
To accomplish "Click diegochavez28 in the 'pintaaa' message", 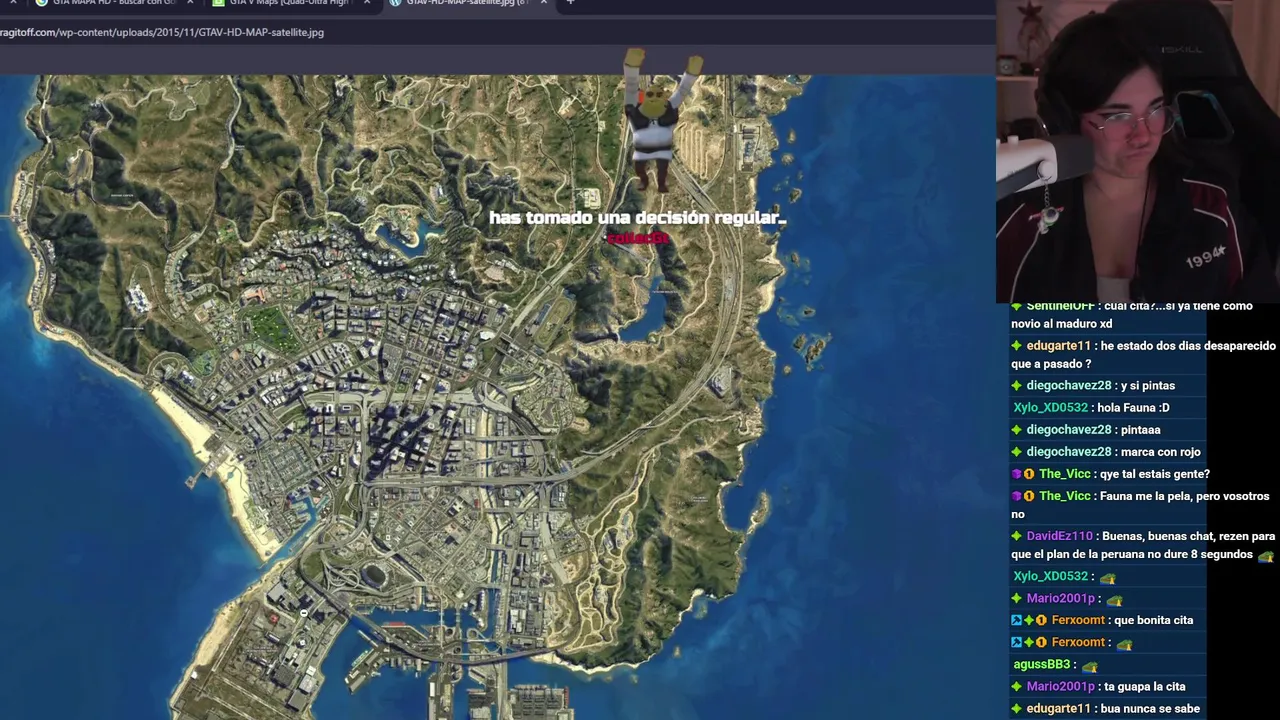I will pyautogui.click(x=1068, y=430).
